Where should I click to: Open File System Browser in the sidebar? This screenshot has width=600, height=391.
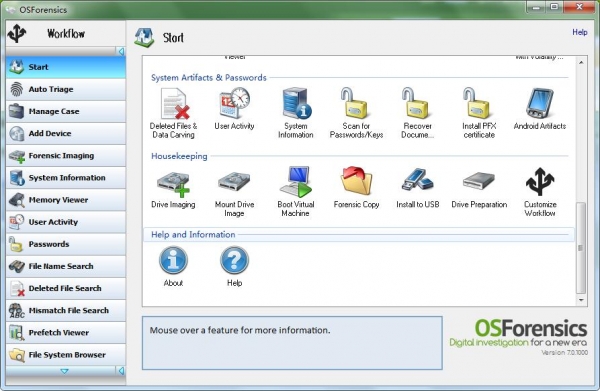point(66,355)
